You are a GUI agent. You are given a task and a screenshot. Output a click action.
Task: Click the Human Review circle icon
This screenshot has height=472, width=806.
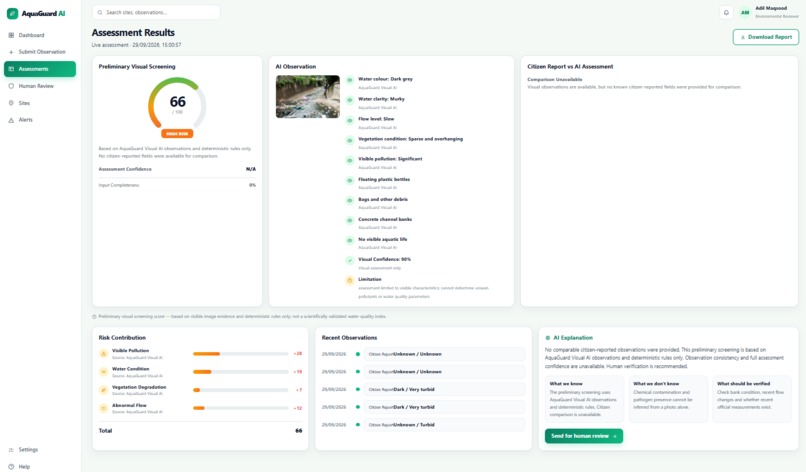pyautogui.click(x=11, y=86)
